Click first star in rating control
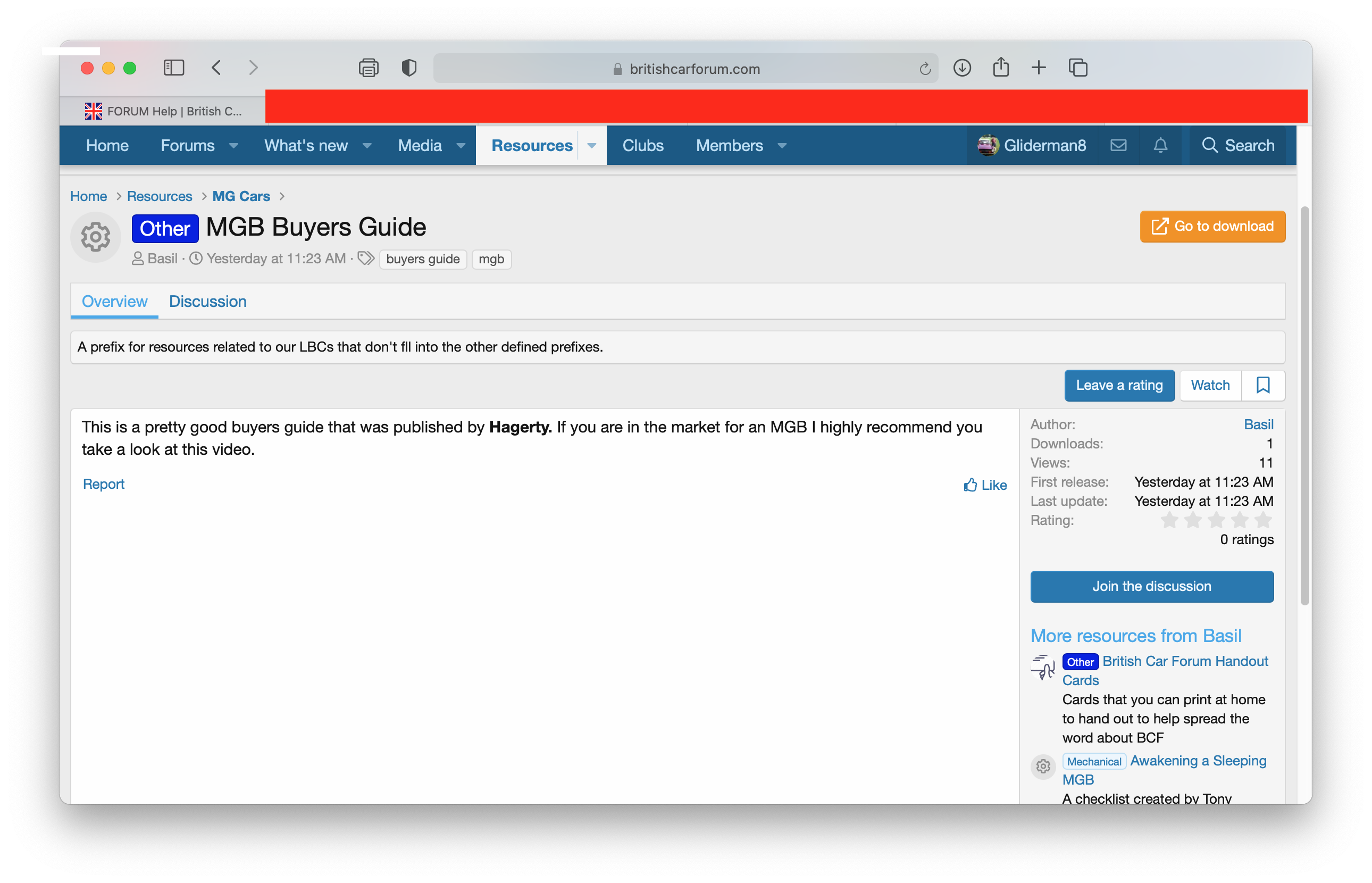The image size is (1372, 883). pyautogui.click(x=1172, y=520)
